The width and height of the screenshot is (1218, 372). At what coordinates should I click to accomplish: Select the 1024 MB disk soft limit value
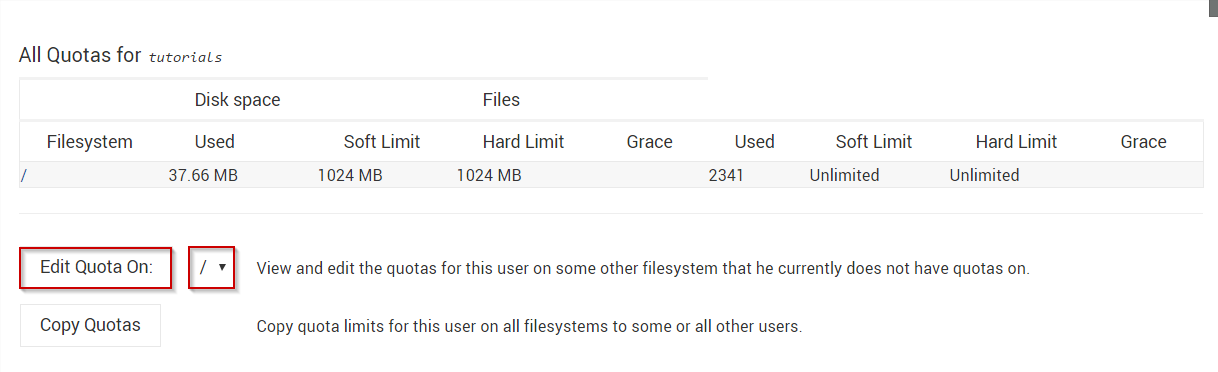pyautogui.click(x=350, y=176)
